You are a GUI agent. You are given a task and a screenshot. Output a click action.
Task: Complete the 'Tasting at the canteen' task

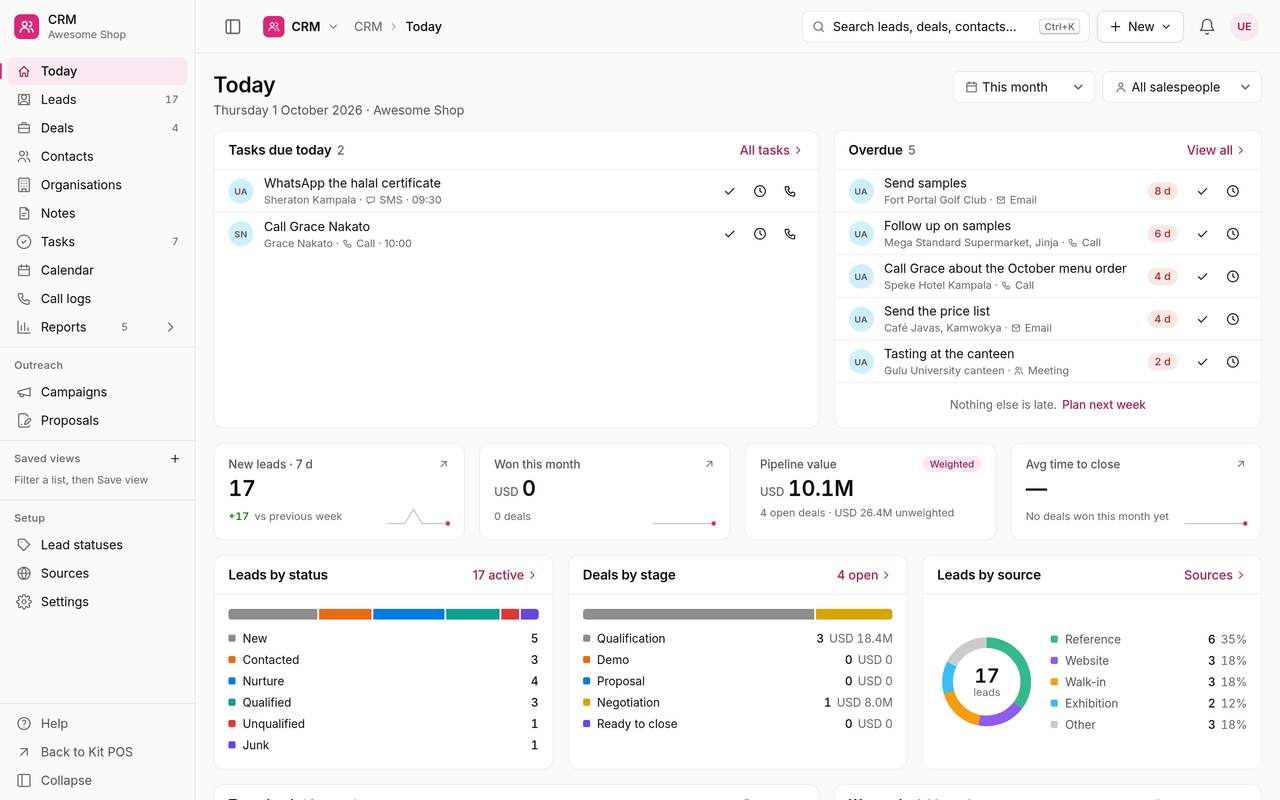click(x=1203, y=362)
